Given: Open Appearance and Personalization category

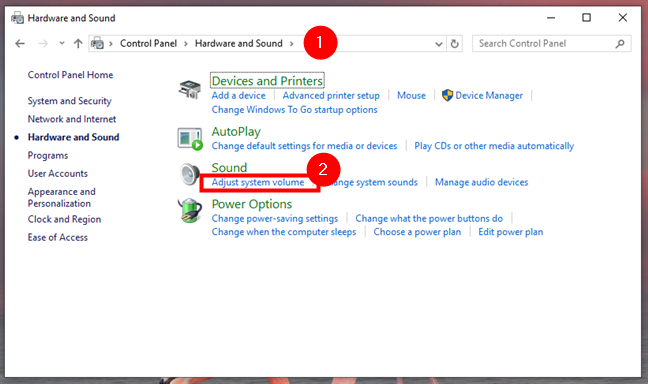Looking at the screenshot, I should [62, 198].
